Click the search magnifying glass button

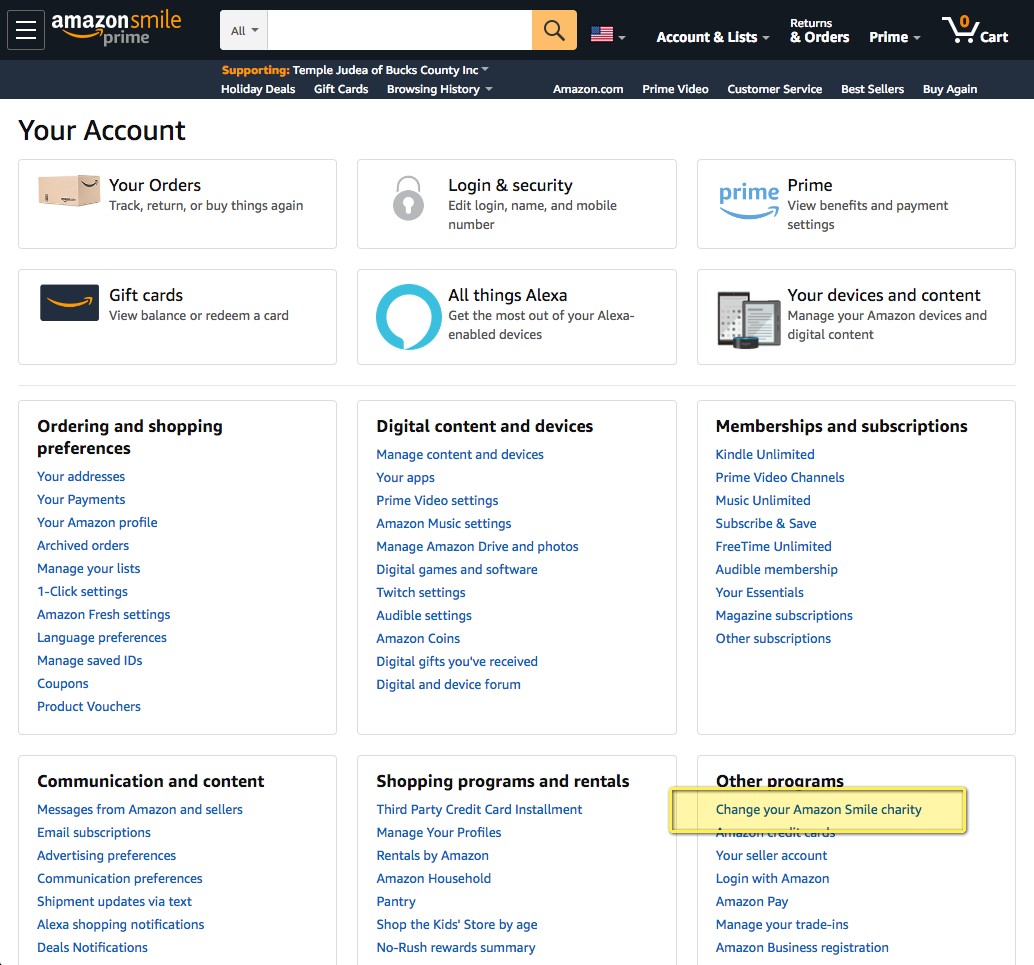554,31
